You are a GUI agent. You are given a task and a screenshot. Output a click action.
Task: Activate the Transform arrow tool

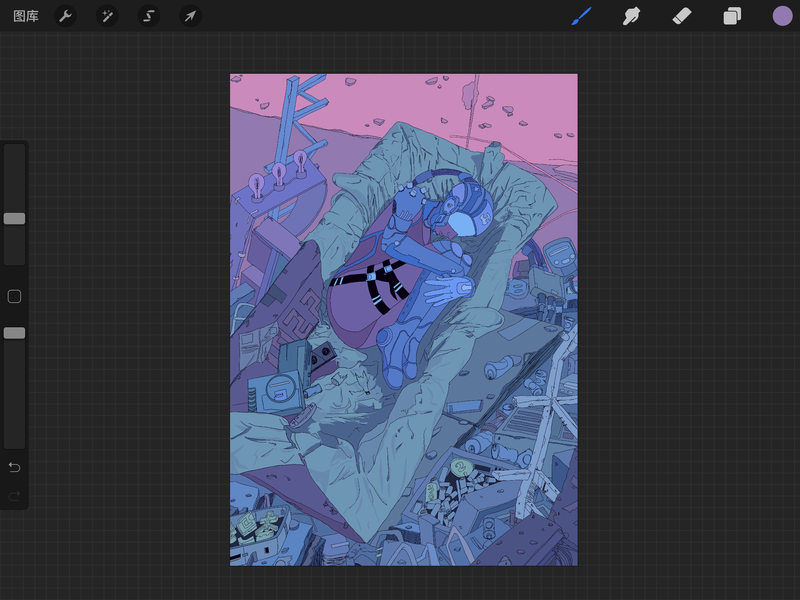click(x=190, y=16)
